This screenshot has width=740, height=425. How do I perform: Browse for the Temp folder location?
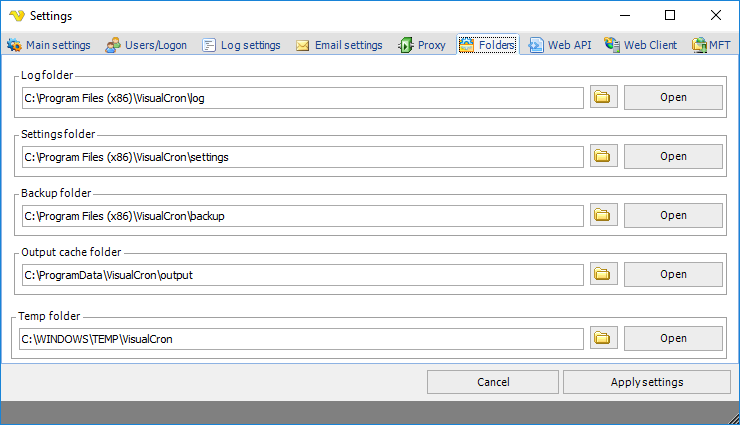click(604, 338)
